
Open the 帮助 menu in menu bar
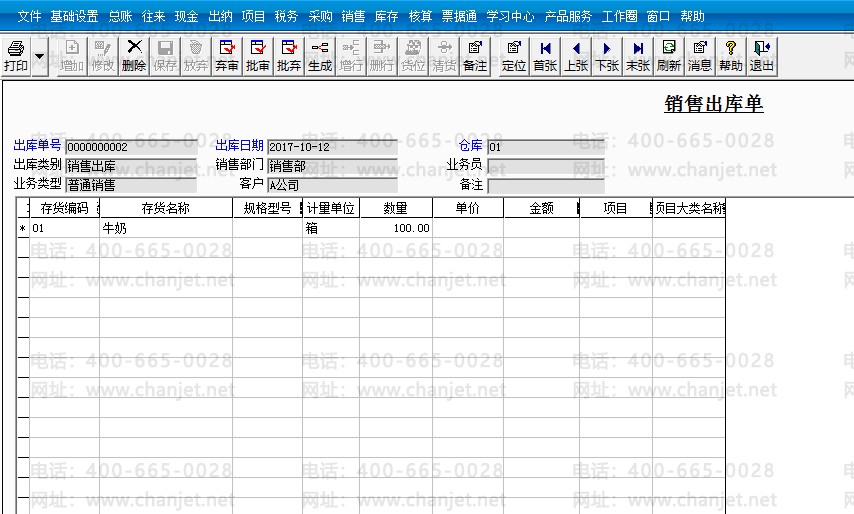(692, 16)
